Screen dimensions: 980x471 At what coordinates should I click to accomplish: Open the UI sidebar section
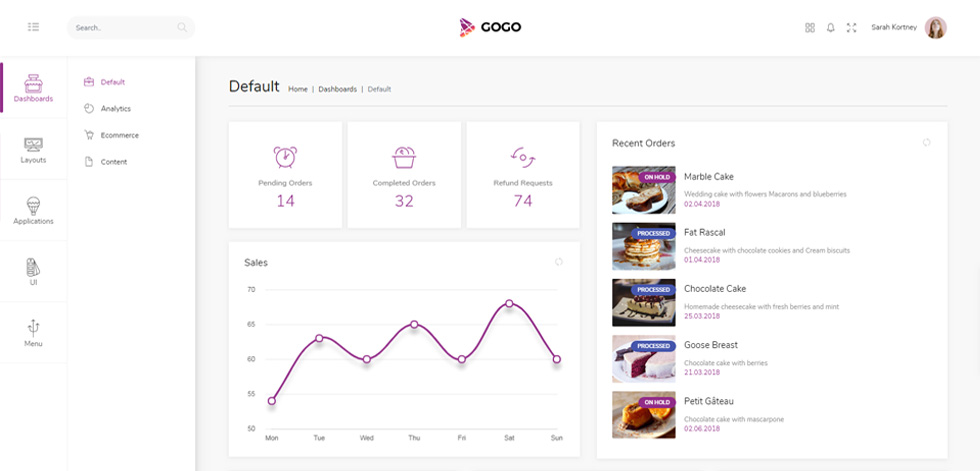33,271
